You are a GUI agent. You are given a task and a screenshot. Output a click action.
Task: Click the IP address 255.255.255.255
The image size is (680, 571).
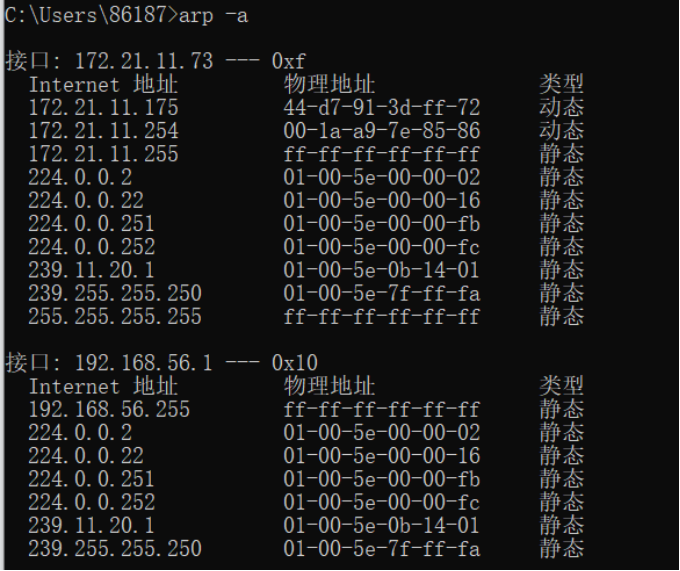(x=114, y=317)
